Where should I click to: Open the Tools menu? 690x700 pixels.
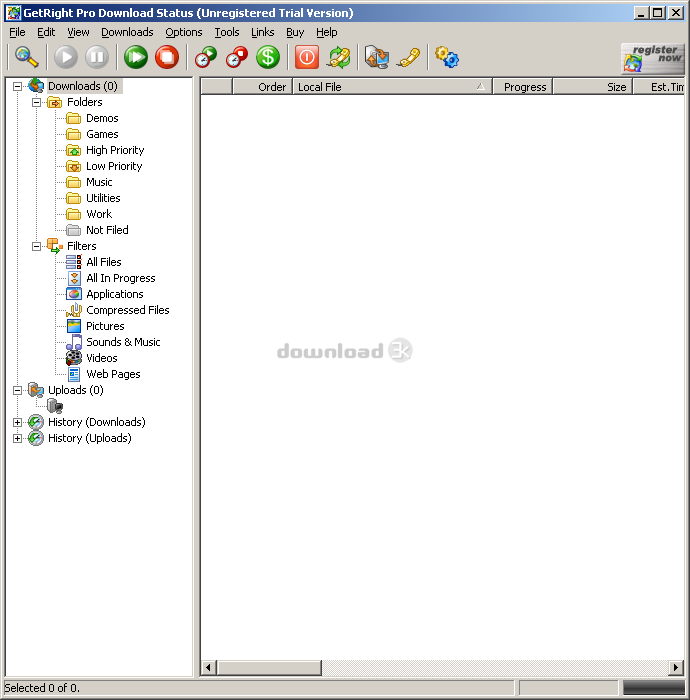(227, 32)
